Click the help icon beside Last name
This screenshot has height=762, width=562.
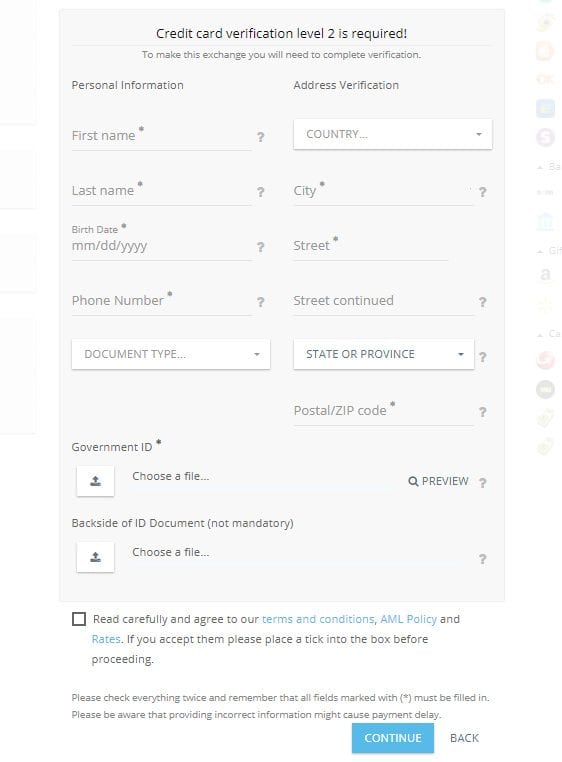(261, 192)
